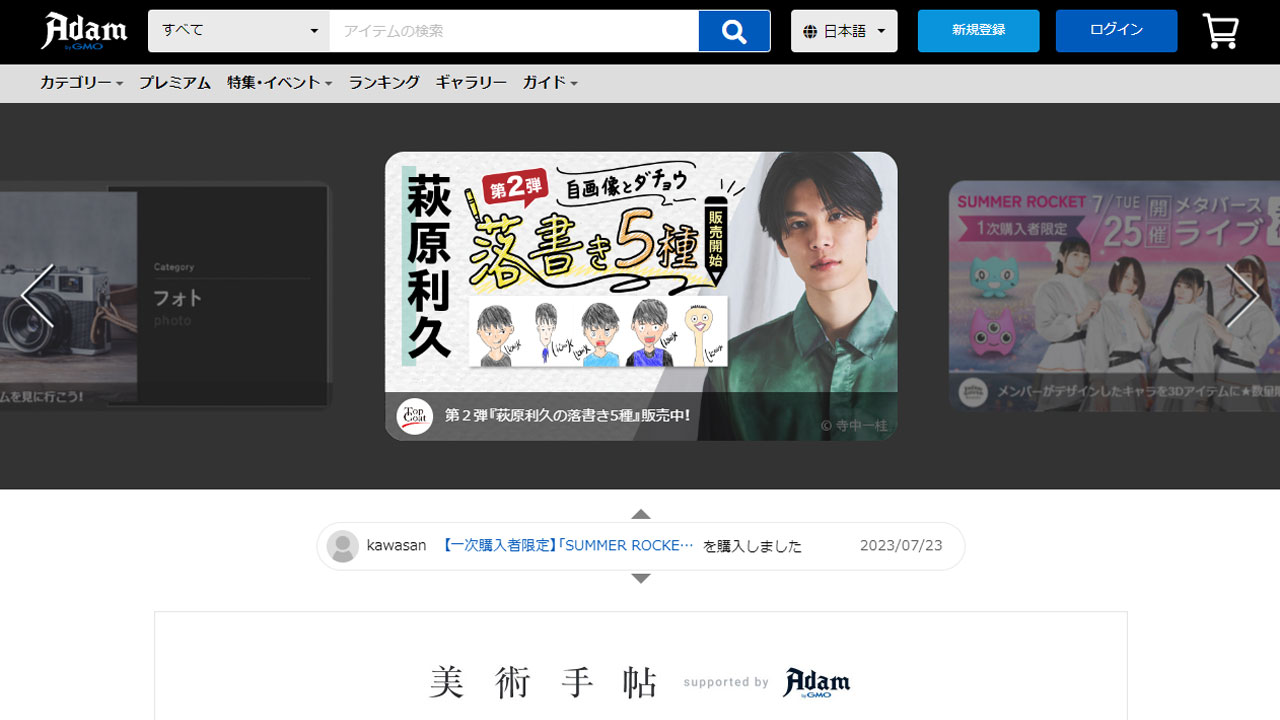Click the magnifying glass search button
The image size is (1280, 720).
pos(734,31)
